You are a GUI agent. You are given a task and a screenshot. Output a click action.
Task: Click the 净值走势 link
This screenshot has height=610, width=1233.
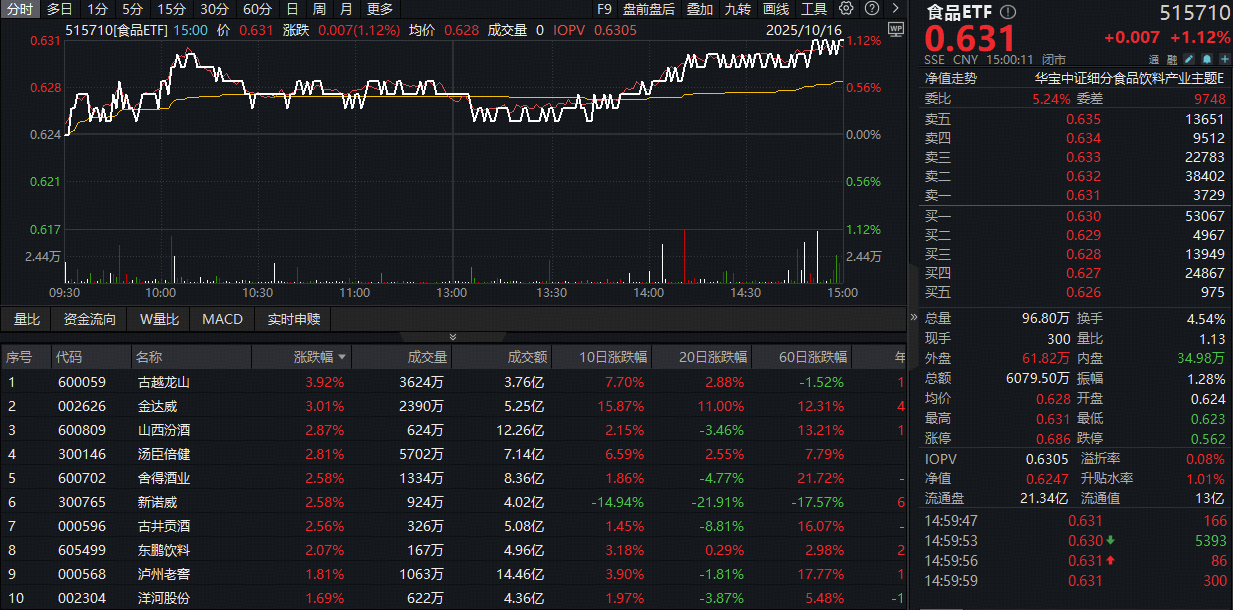[x=950, y=77]
